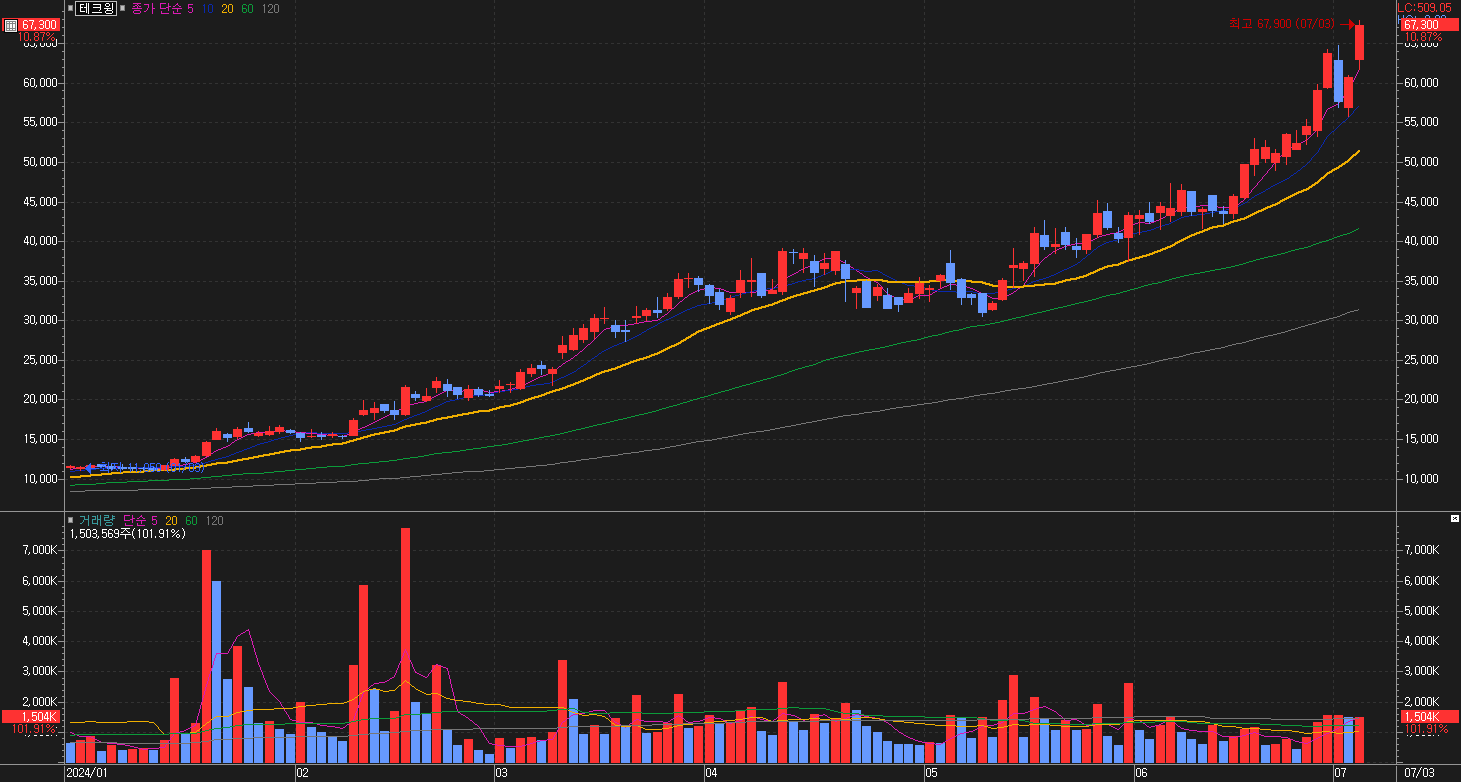This screenshot has width=1461, height=782.
Task: Click the 거래량 volume indicator label
Action: pyautogui.click(x=97, y=520)
